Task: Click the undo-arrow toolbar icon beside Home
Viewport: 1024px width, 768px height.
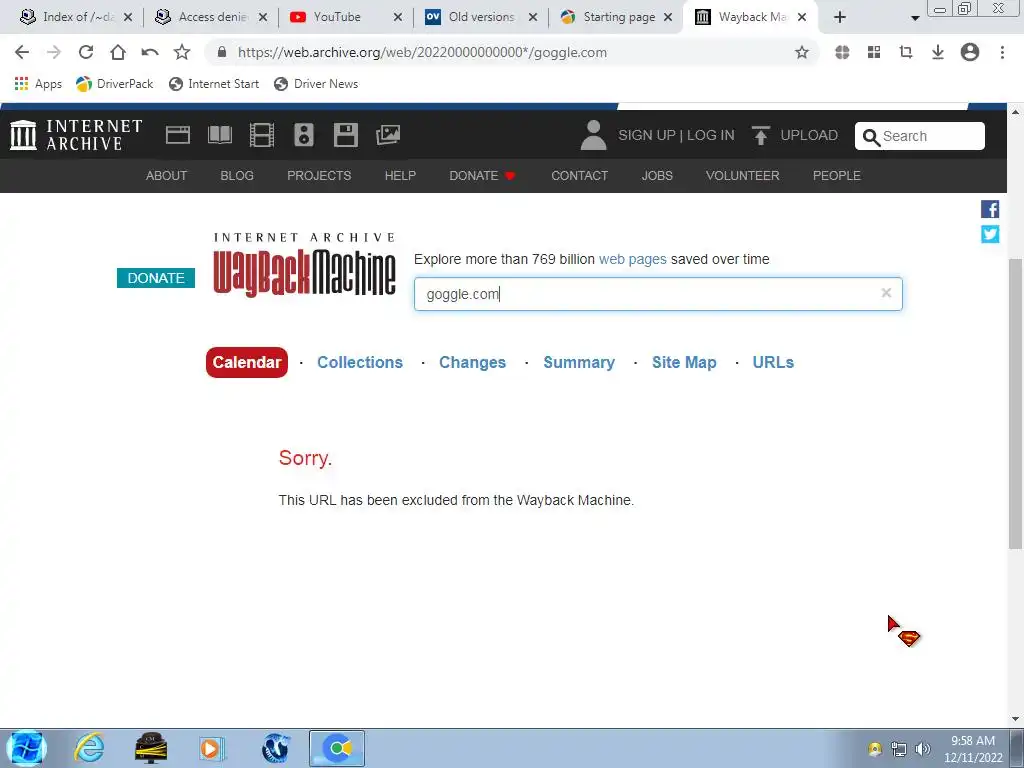Action: click(150, 52)
